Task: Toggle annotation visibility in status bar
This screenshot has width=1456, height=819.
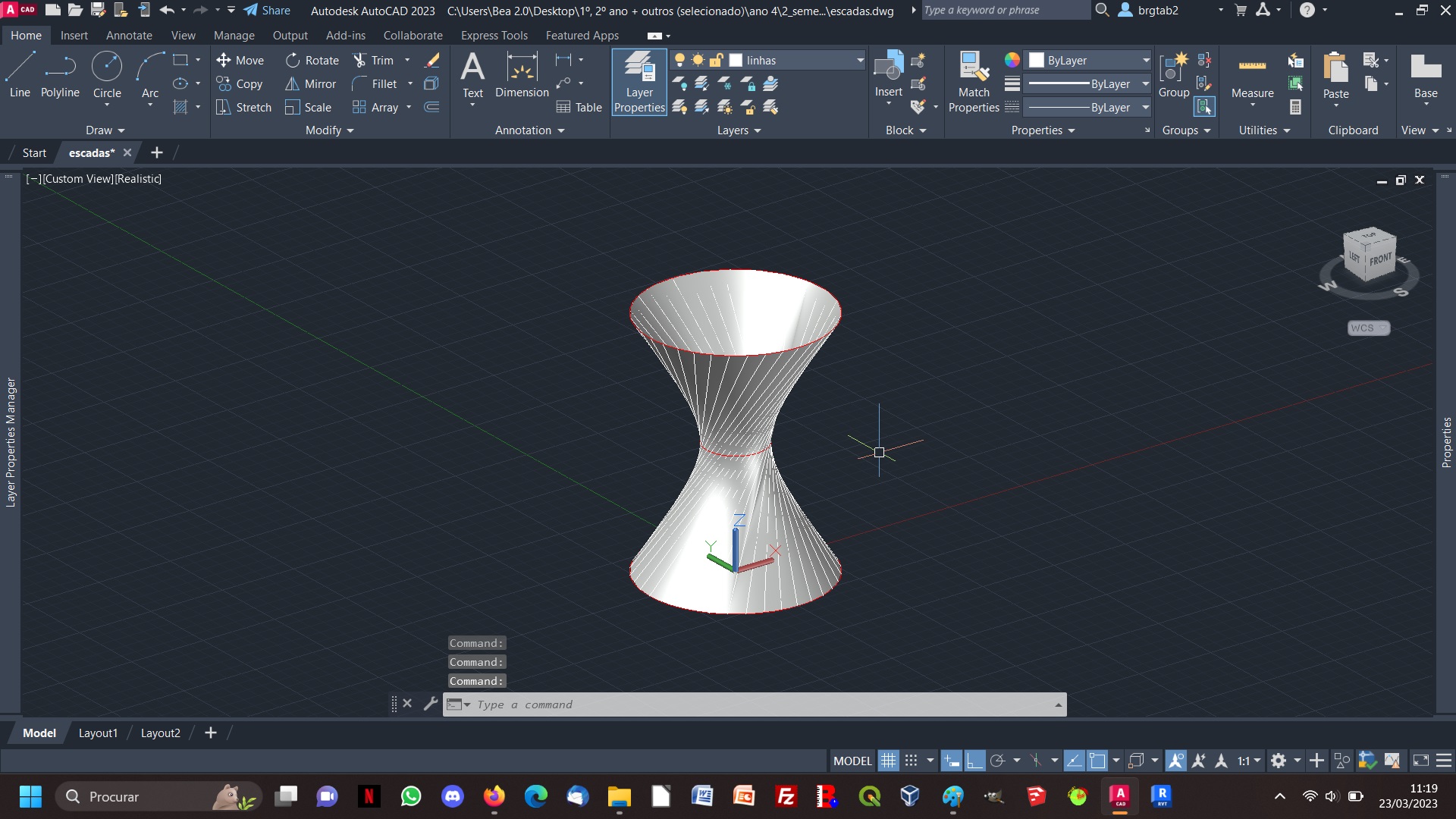Action: 1176,761
